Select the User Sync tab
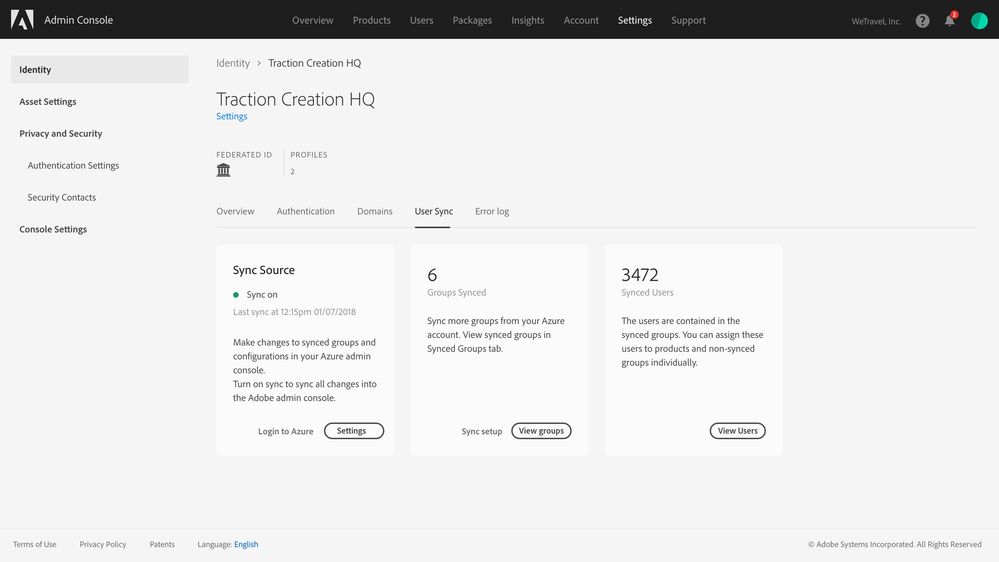999x562 pixels. 433,211
